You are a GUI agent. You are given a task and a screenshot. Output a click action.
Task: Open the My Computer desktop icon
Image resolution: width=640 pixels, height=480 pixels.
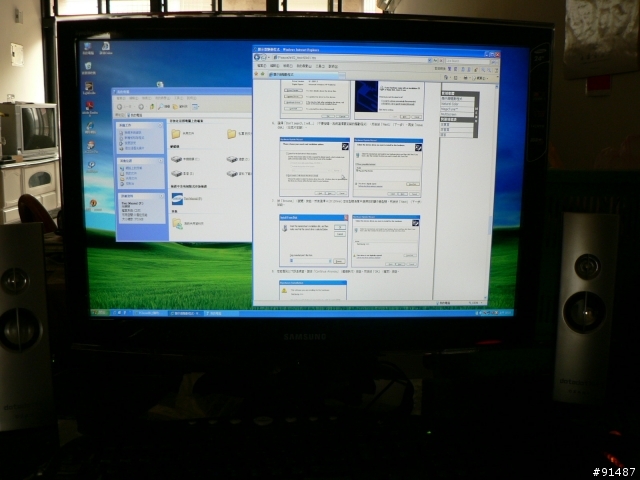click(88, 47)
